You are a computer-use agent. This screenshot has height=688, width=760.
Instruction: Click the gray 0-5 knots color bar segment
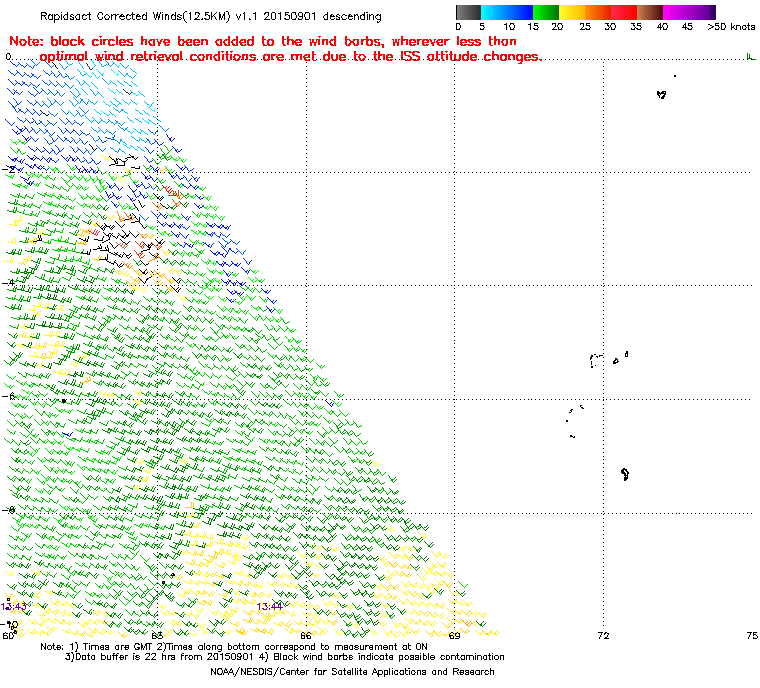coord(468,12)
